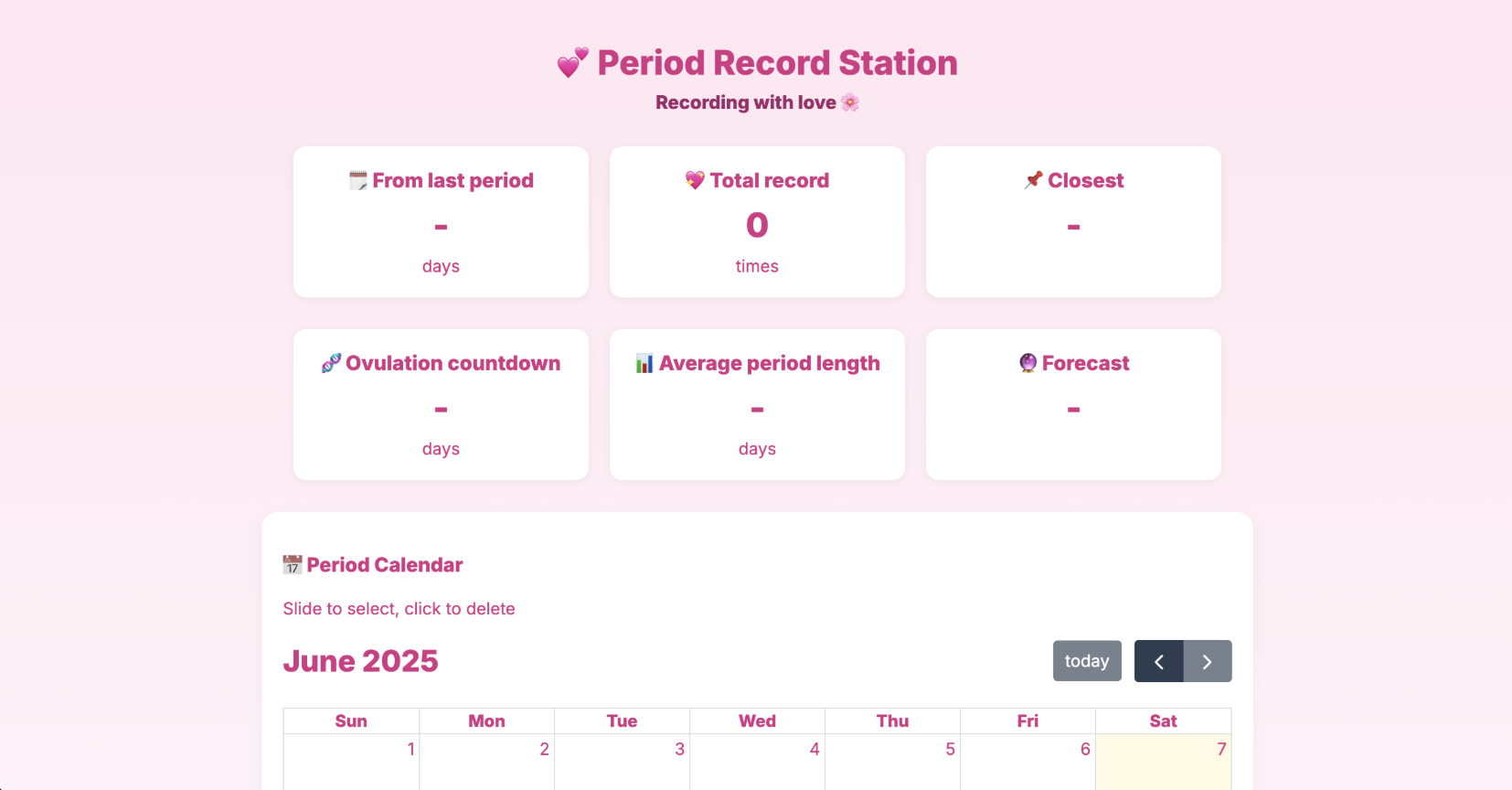Click the pushpin icon on the Closest card
The height and width of the screenshot is (790, 1512).
1033,180
